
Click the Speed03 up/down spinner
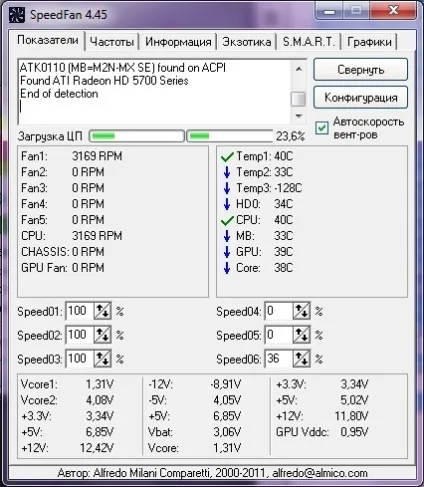point(102,359)
